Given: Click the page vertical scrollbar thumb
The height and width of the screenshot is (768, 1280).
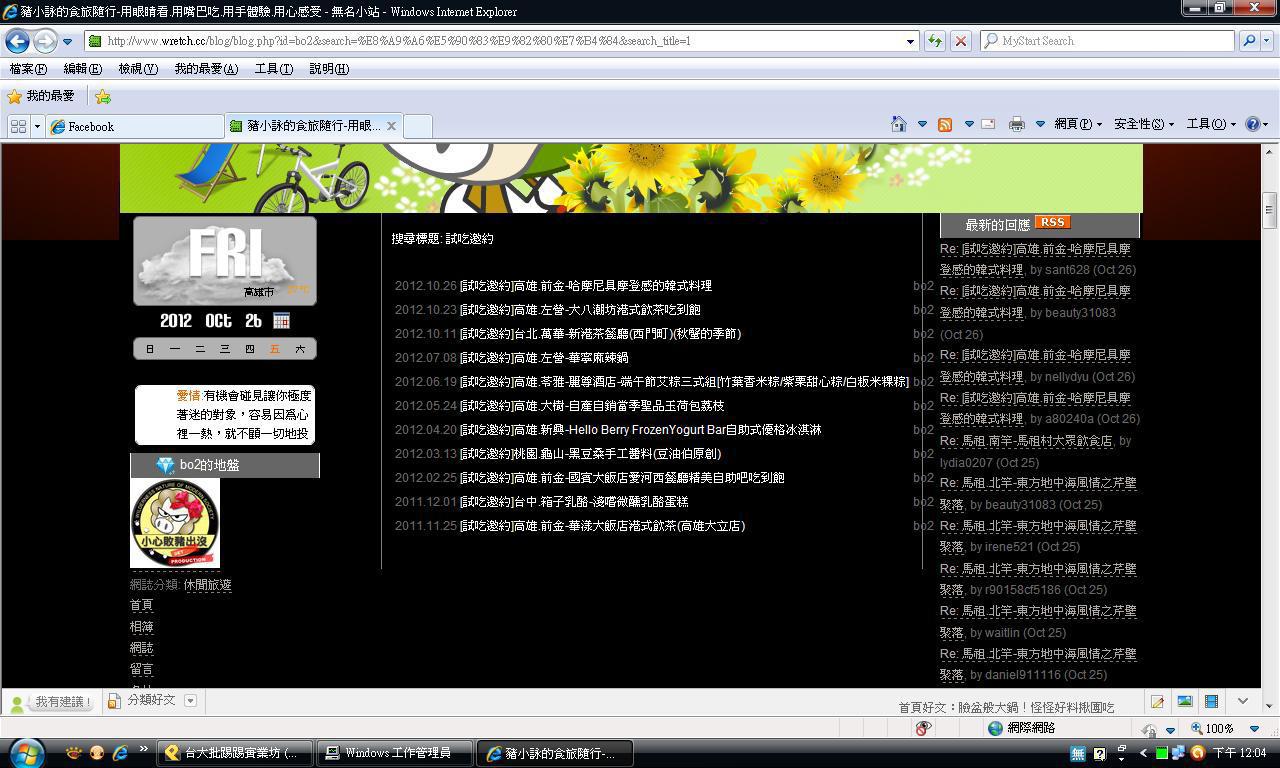Looking at the screenshot, I should (x=1270, y=210).
